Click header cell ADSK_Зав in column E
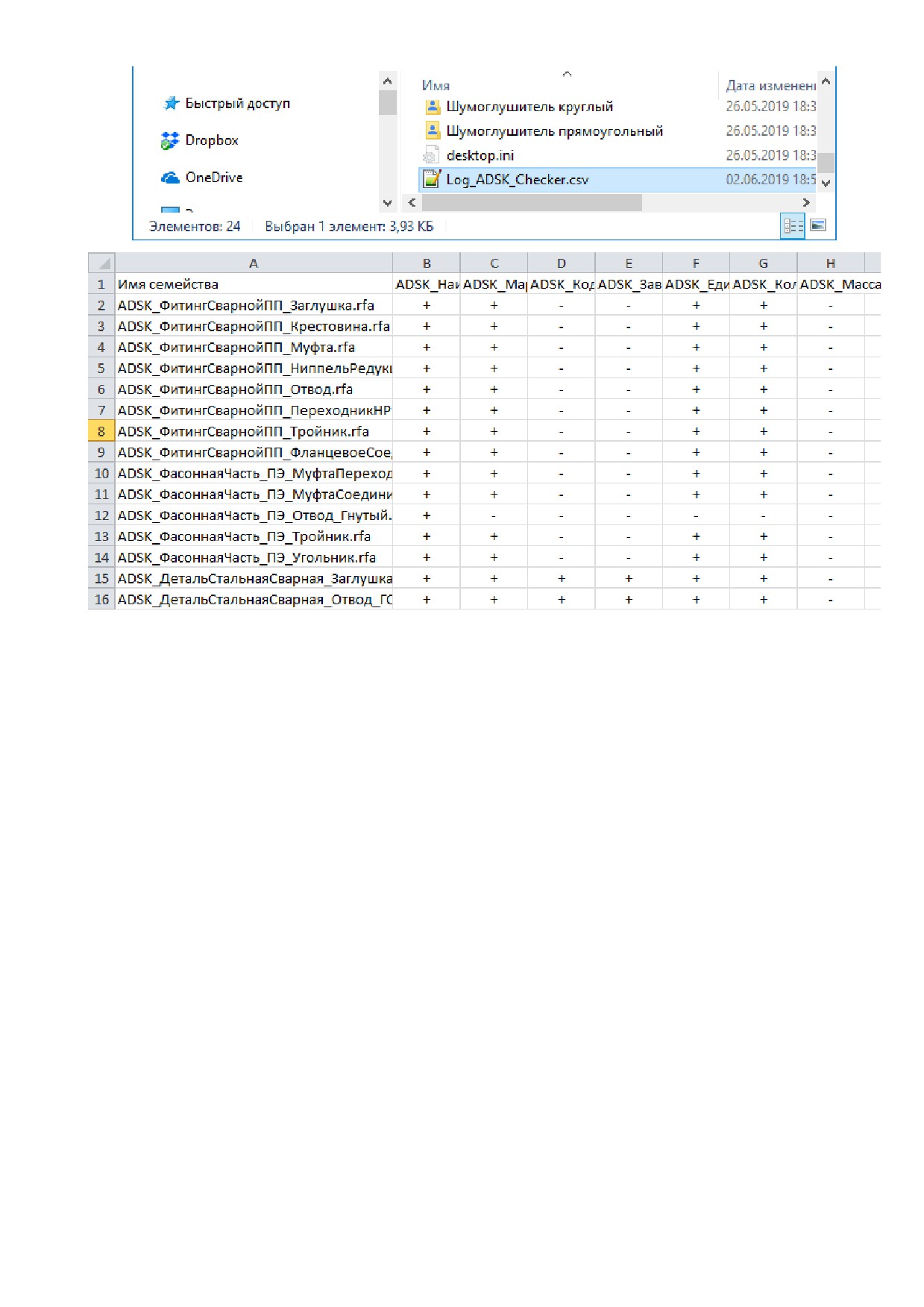Image resolution: width=924 pixels, height=1307 pixels. coord(629,283)
